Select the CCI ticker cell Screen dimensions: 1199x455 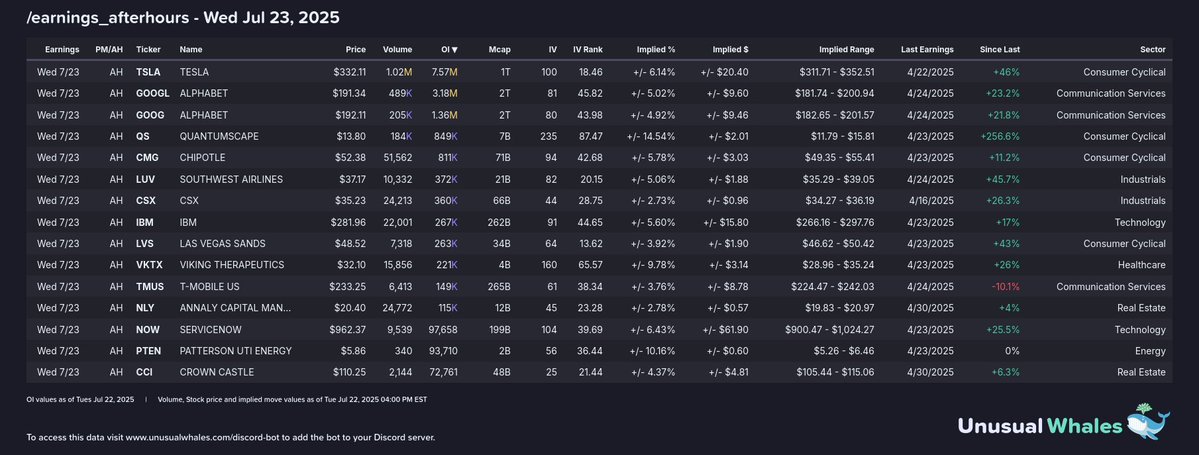point(145,372)
